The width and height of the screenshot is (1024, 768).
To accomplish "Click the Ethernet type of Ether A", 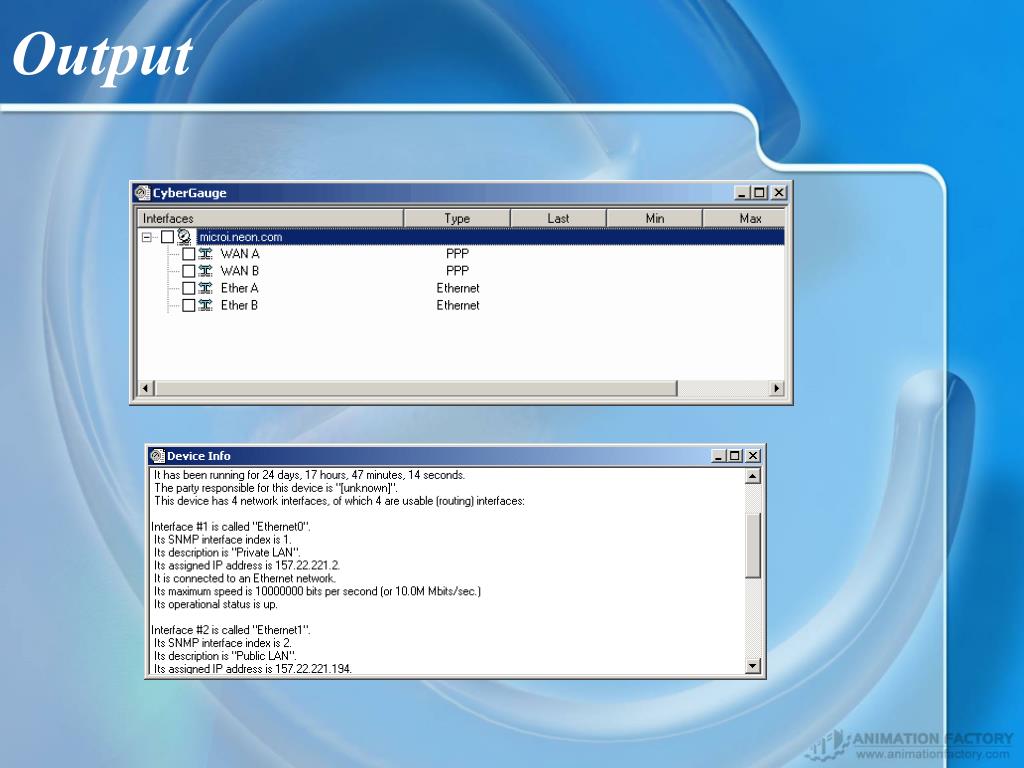I will (x=458, y=288).
